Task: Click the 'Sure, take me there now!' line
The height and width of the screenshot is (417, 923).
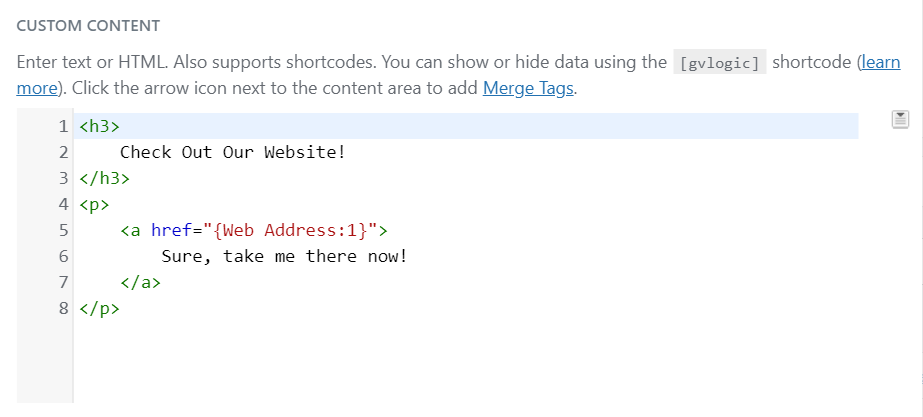Action: coord(285,257)
